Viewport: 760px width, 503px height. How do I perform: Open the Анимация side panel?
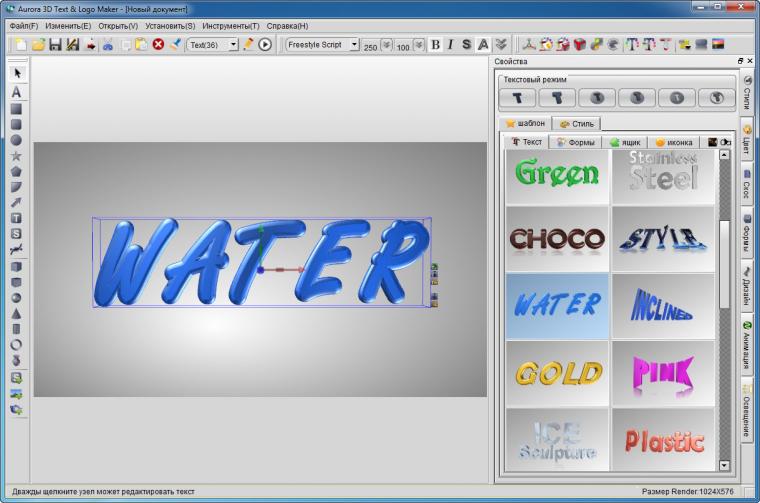(746, 345)
